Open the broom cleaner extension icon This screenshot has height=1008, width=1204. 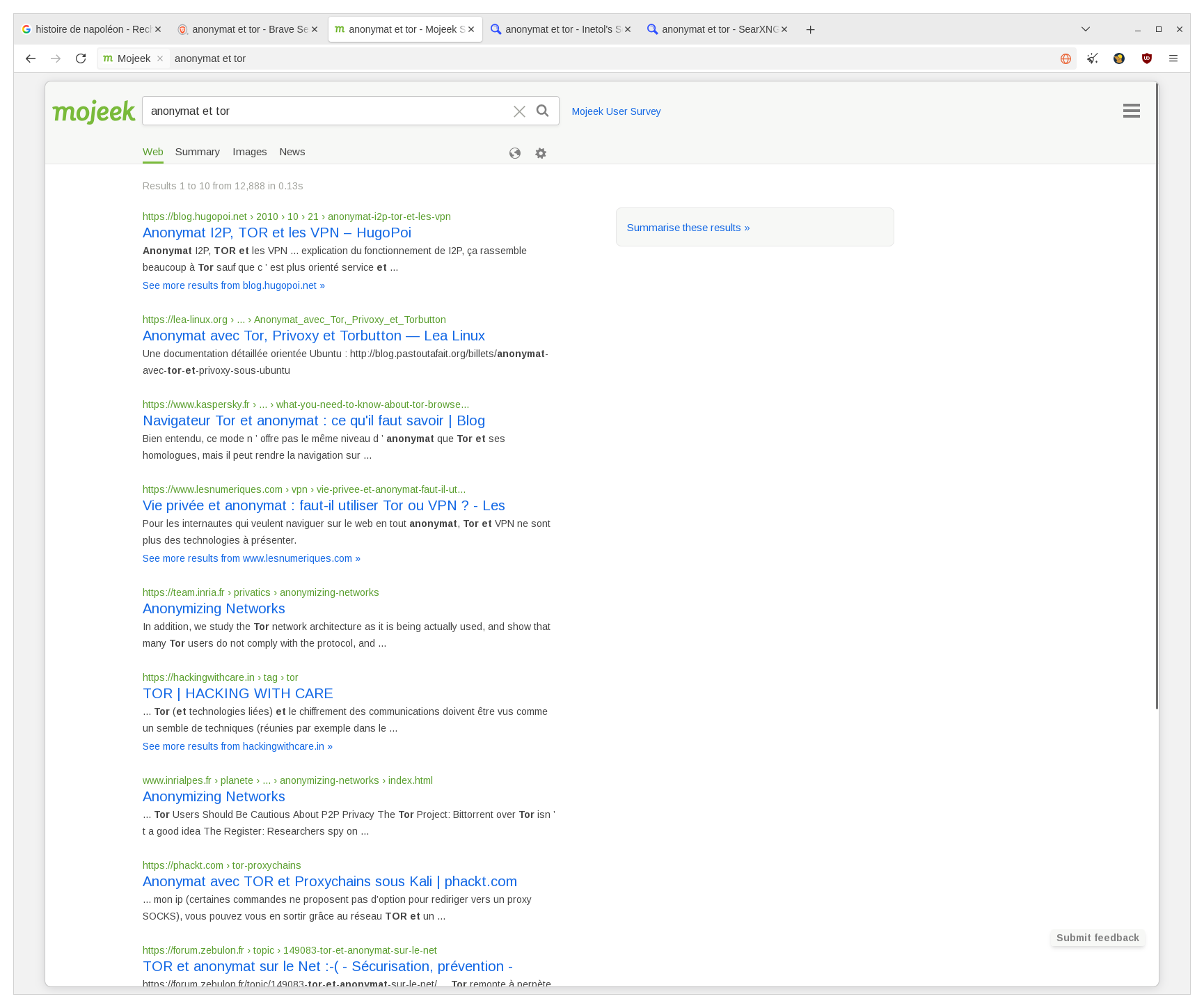1092,58
